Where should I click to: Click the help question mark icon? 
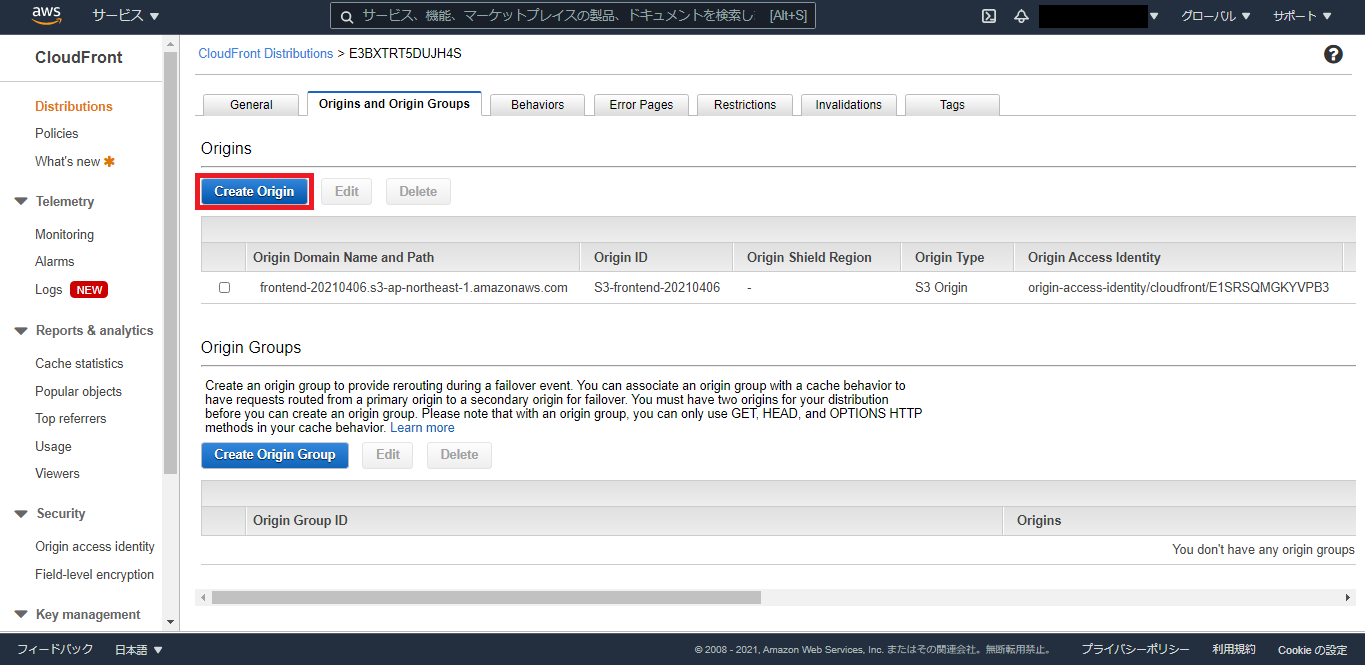(1333, 55)
